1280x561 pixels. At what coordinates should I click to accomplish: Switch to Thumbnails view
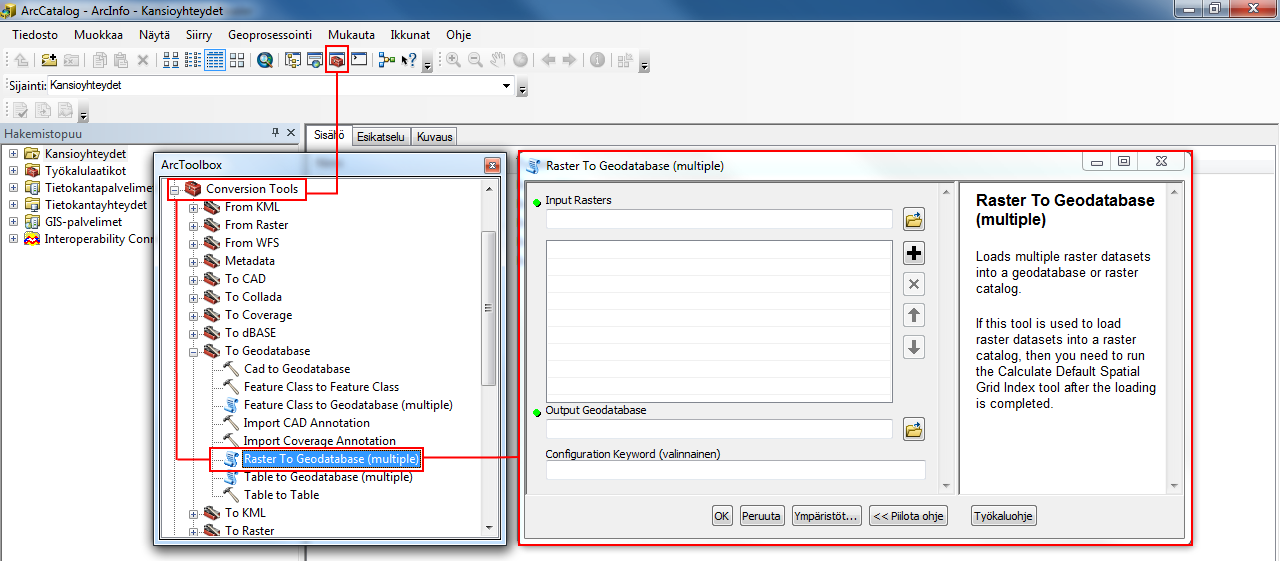(237, 60)
